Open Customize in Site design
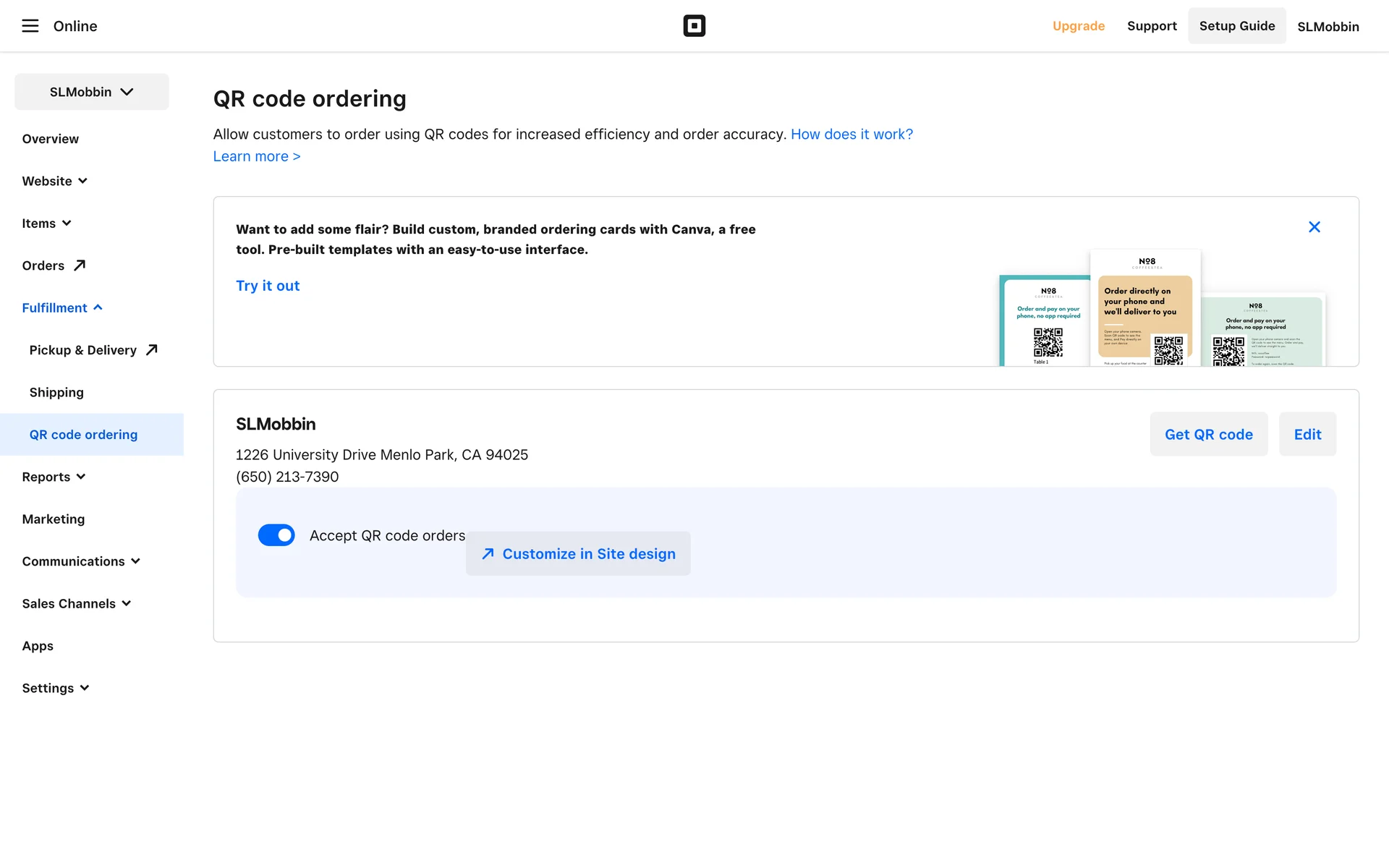The width and height of the screenshot is (1389, 868). [x=578, y=553]
